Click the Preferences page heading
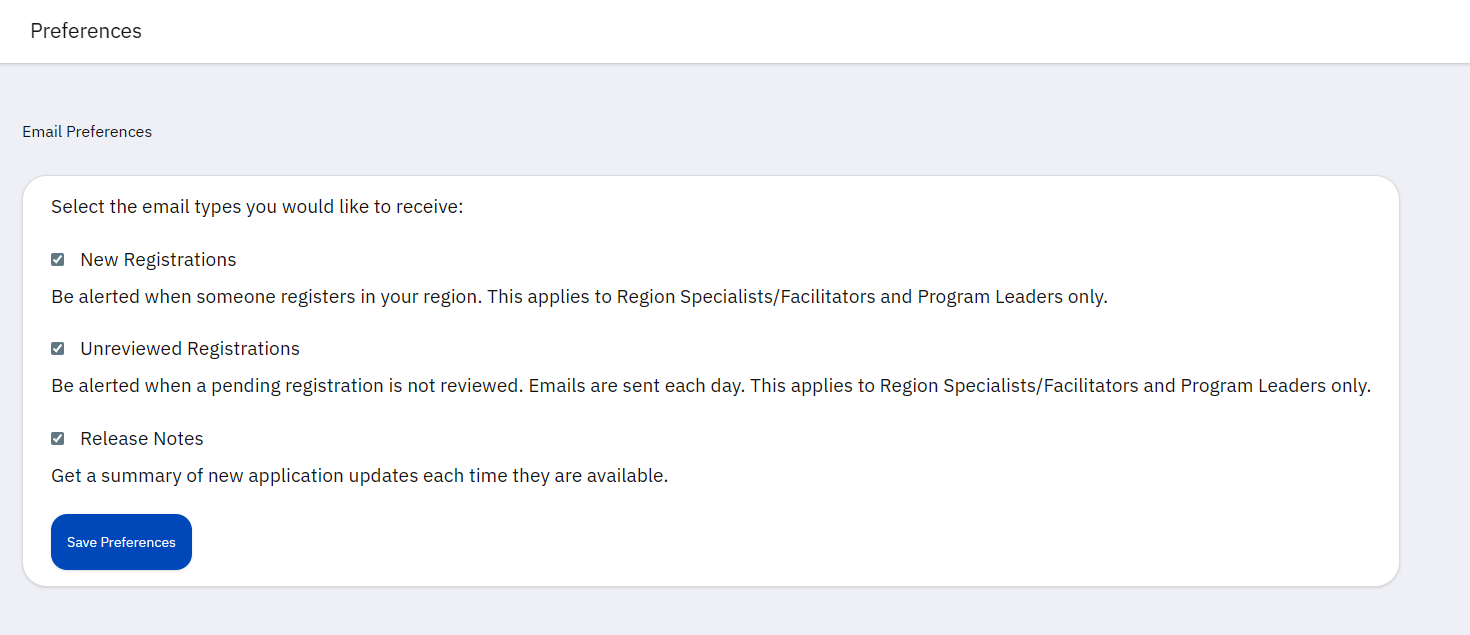1470x635 pixels. [85, 31]
